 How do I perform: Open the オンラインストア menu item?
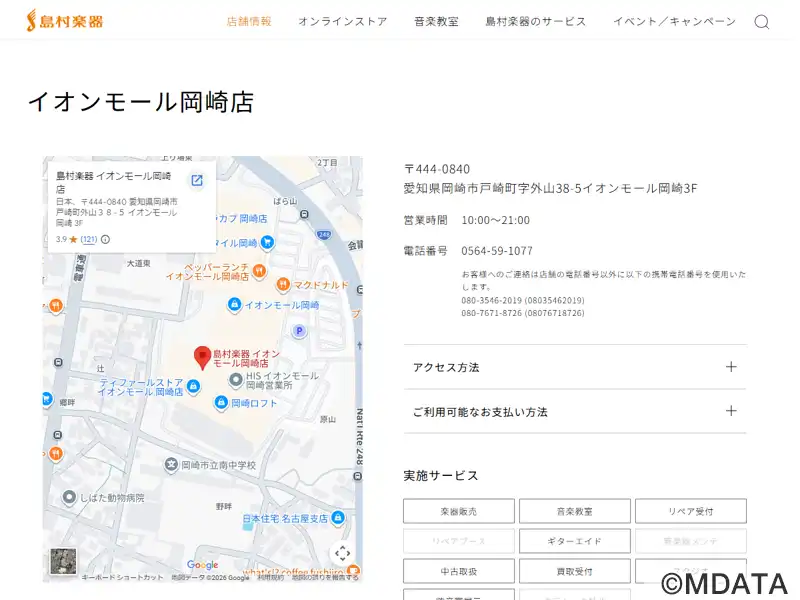[342, 21]
